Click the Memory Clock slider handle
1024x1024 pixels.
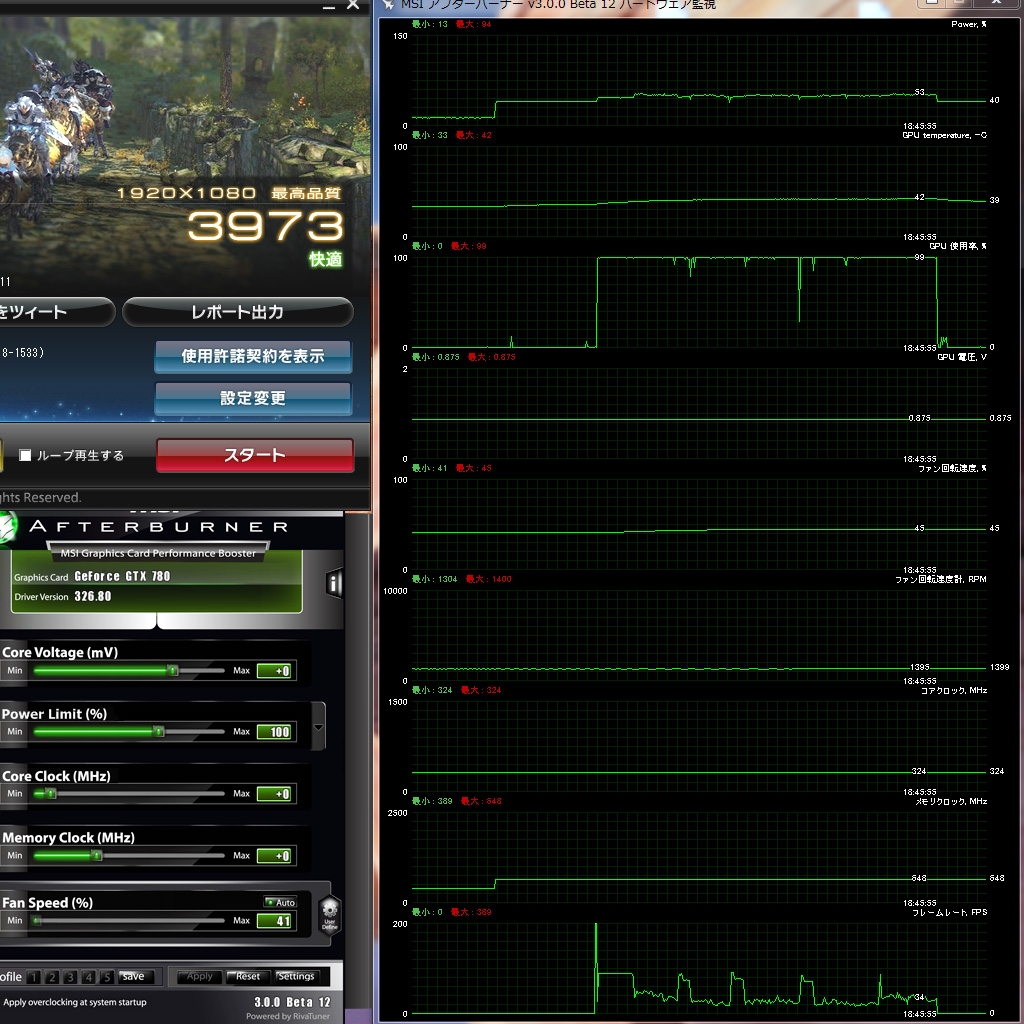[97, 856]
